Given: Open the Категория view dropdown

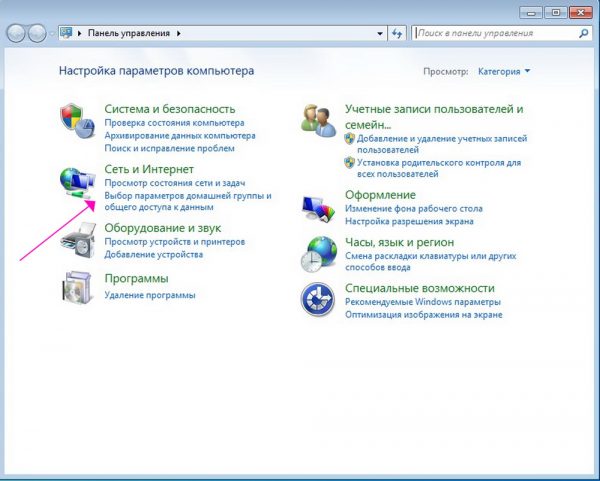Looking at the screenshot, I should 504,71.
